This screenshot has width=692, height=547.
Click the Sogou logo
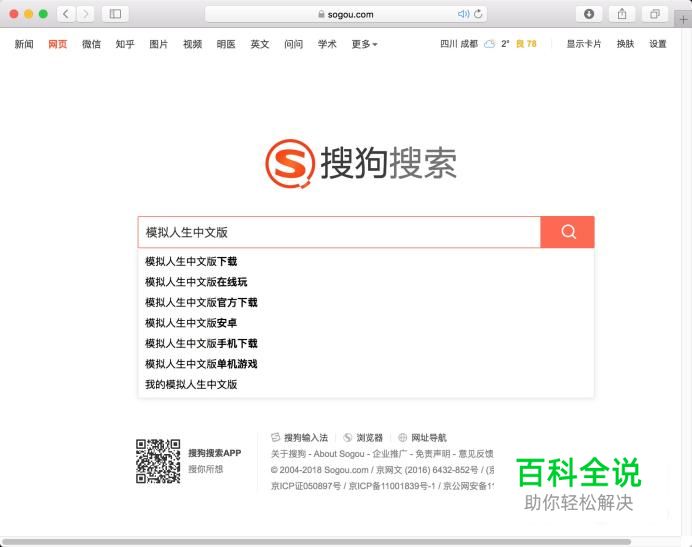coord(361,164)
